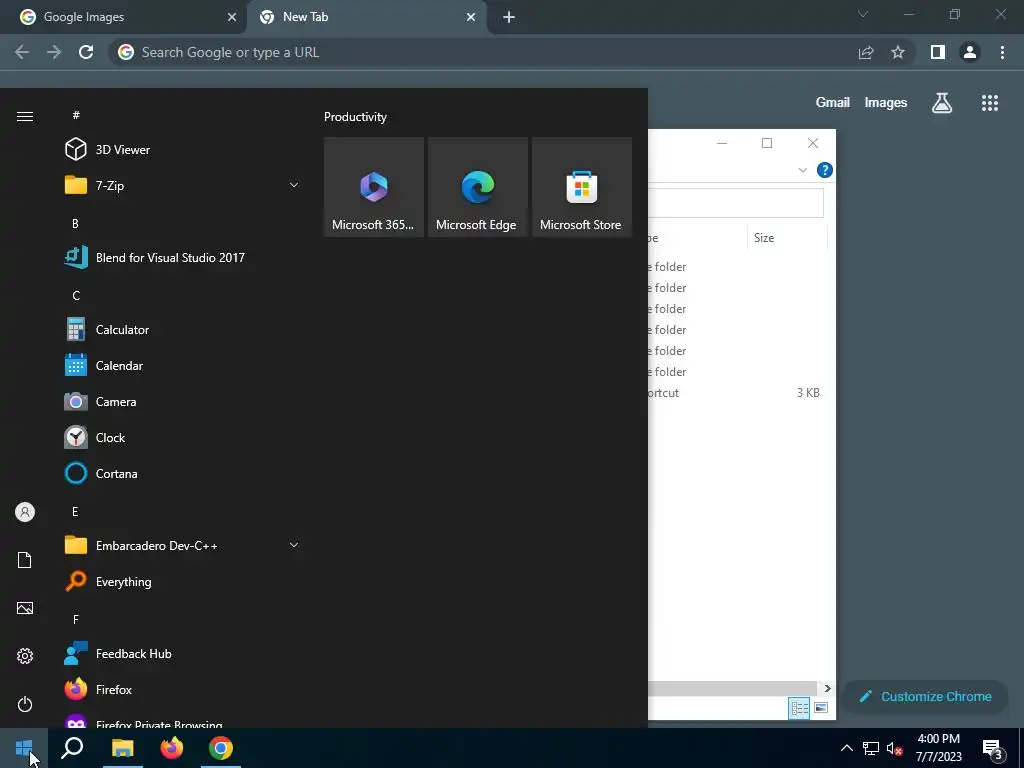The height and width of the screenshot is (768, 1024).
Task: Click the Customize Chrome button
Action: [925, 697]
